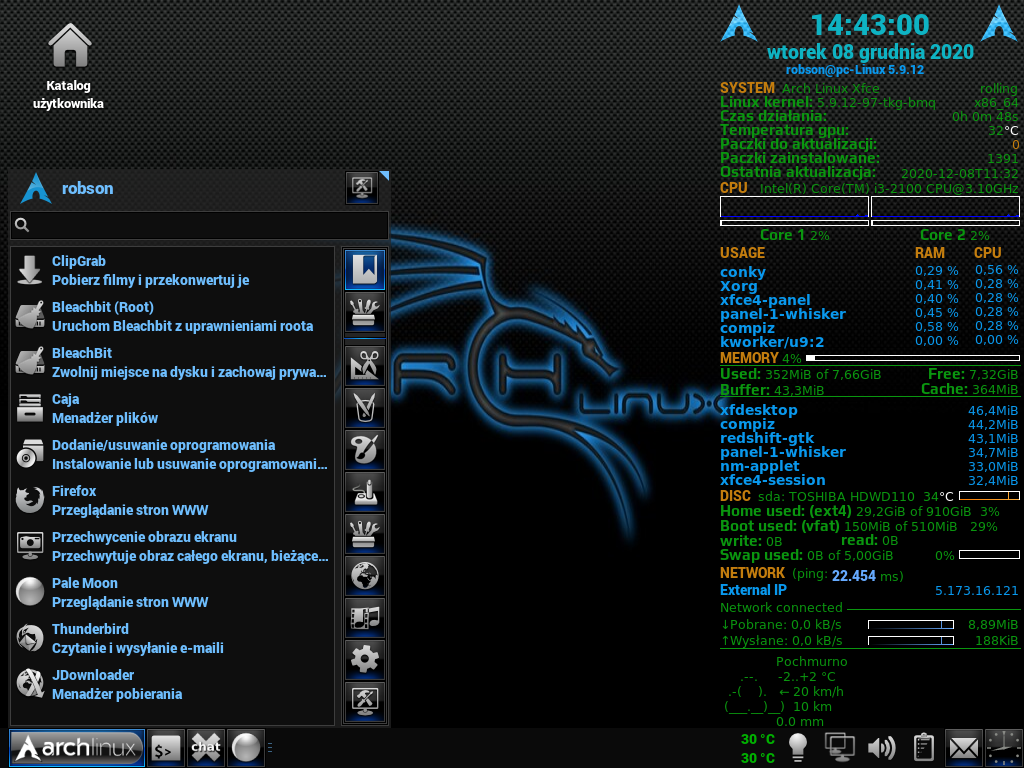Viewport: 1024px width, 768px height.
Task: Open the Graphics palette category
Action: (x=364, y=449)
